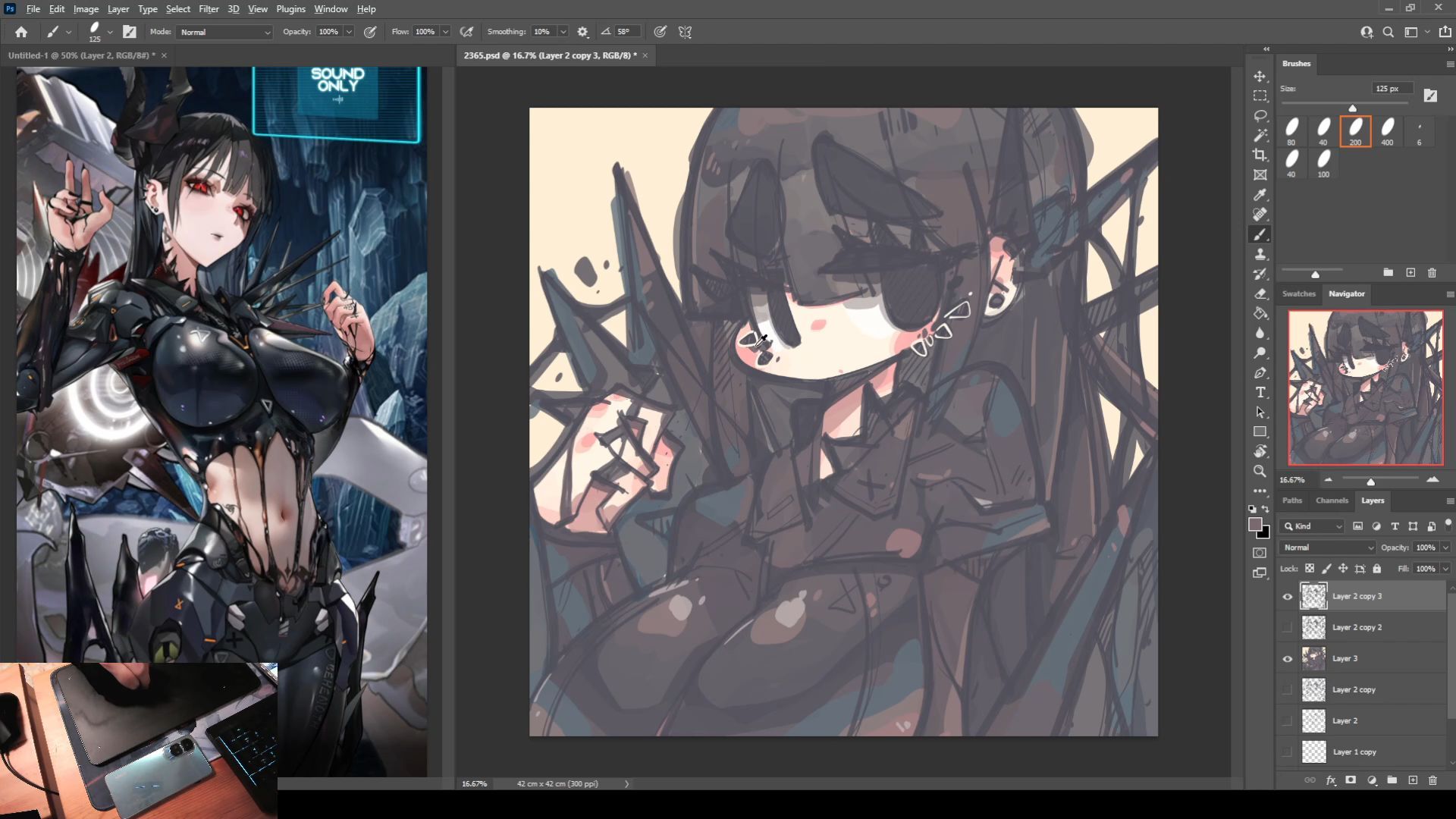1456x819 pixels.
Task: Open the brush Mode dropdown
Action: coord(224,32)
